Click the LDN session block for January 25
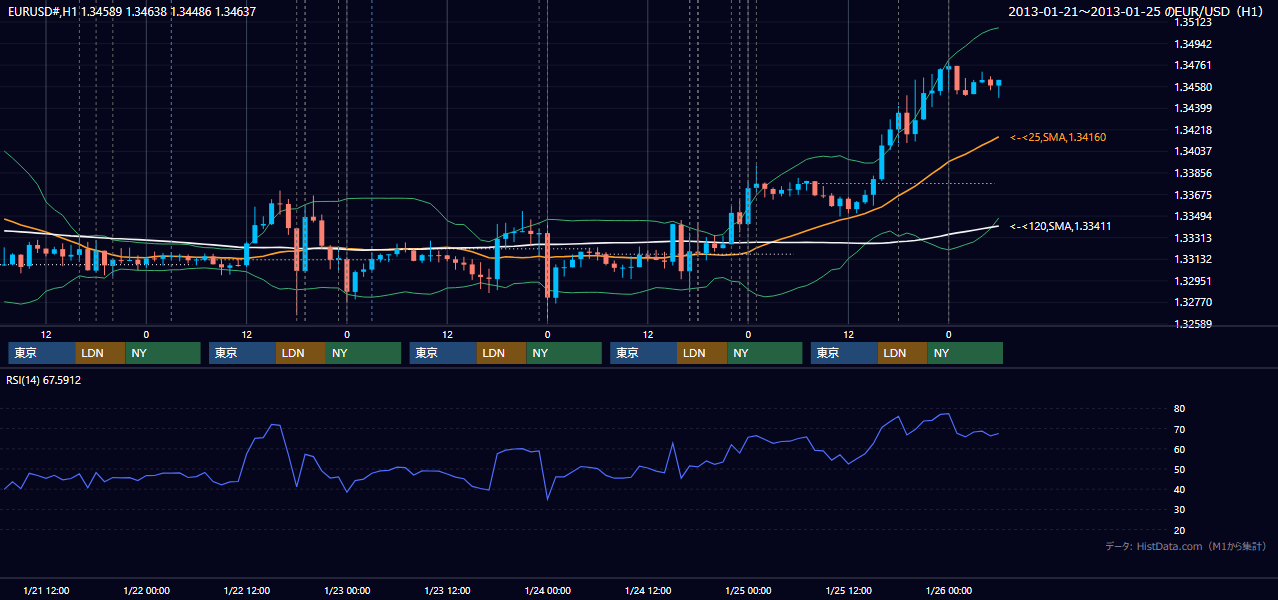 [904, 353]
